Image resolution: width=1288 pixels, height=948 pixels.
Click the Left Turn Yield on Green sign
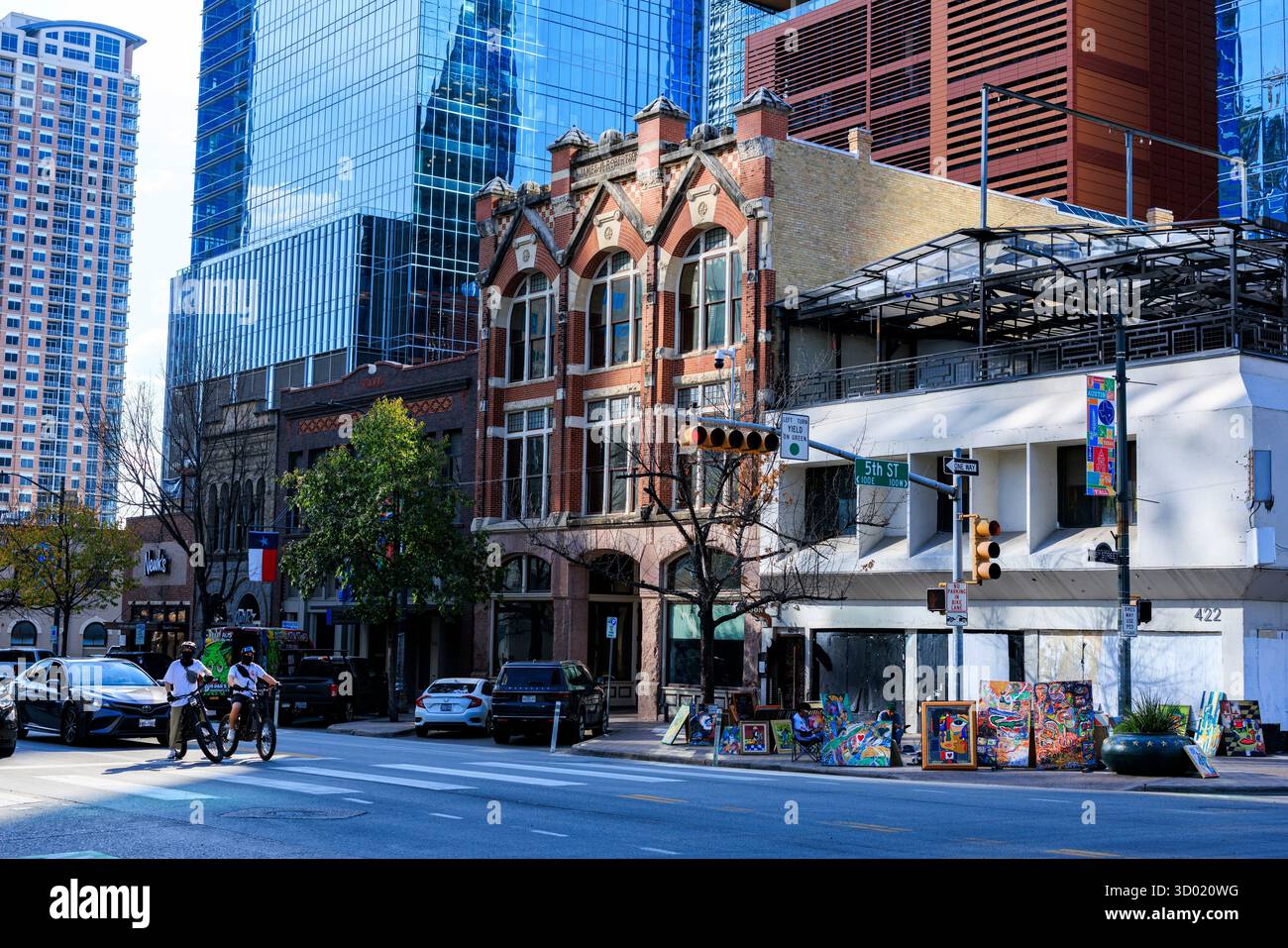click(x=795, y=437)
